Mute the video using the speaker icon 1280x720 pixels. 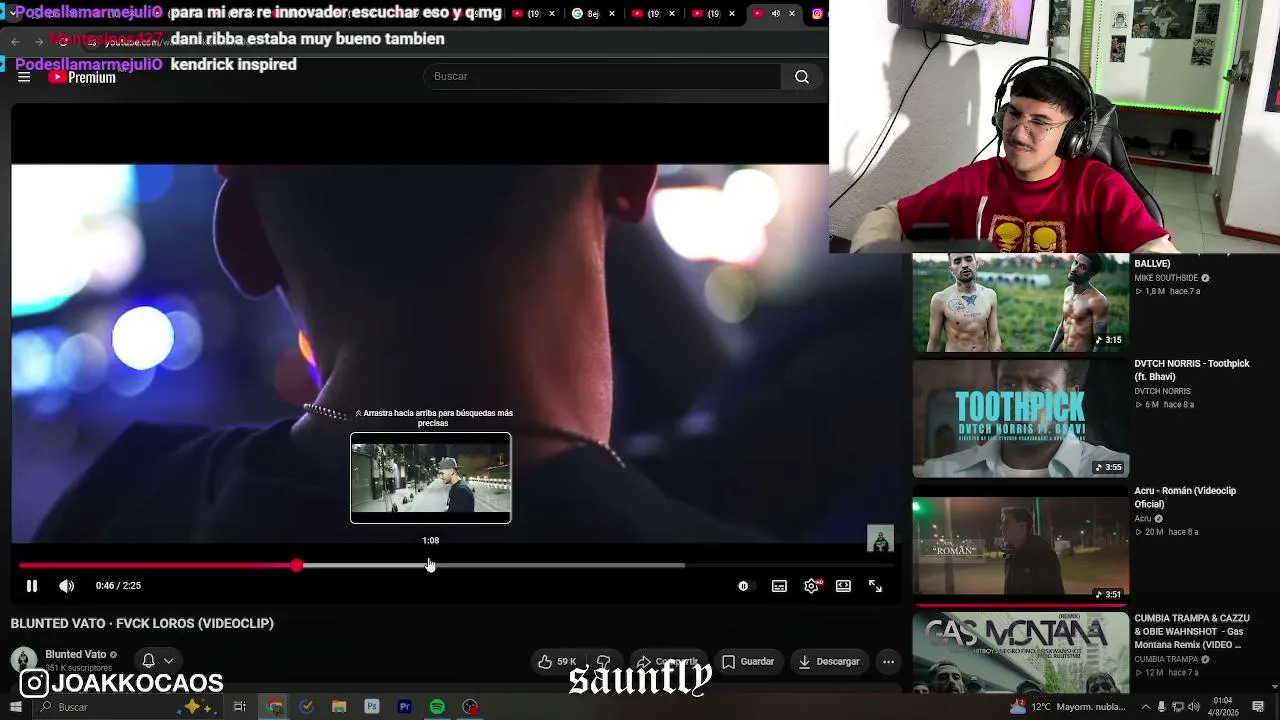pyautogui.click(x=66, y=586)
